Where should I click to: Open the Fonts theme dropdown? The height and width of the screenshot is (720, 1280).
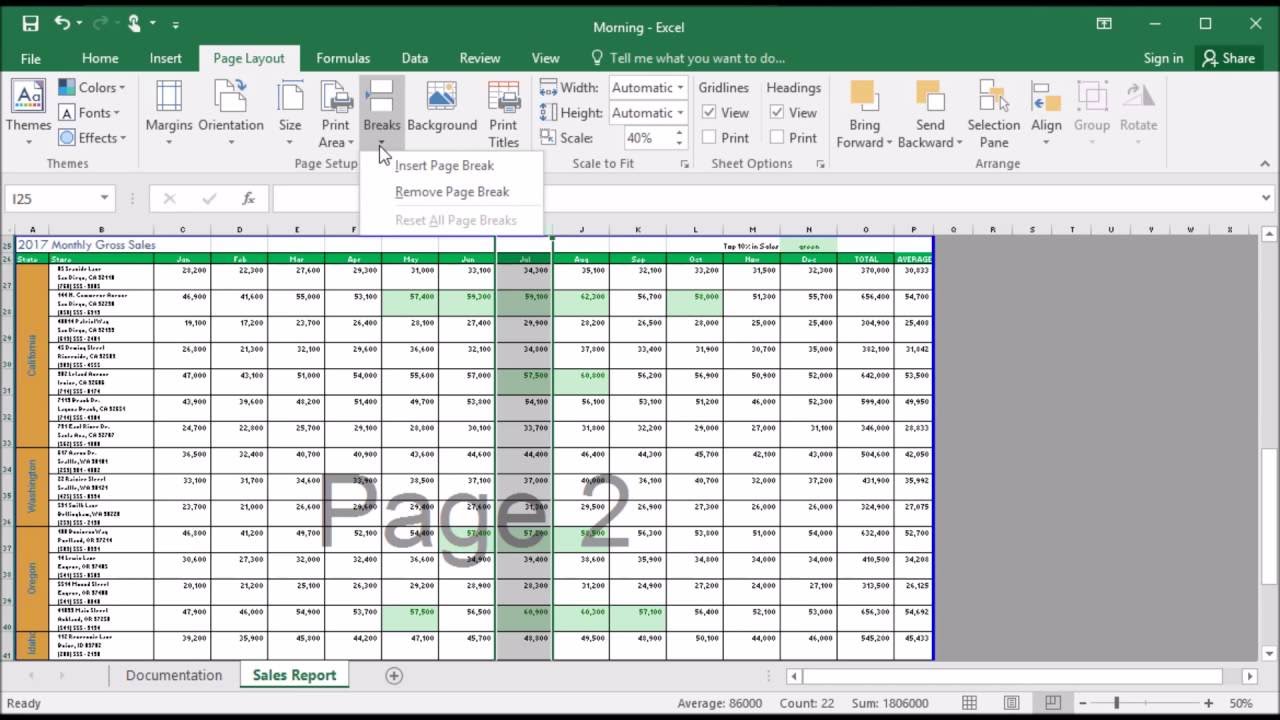90,113
